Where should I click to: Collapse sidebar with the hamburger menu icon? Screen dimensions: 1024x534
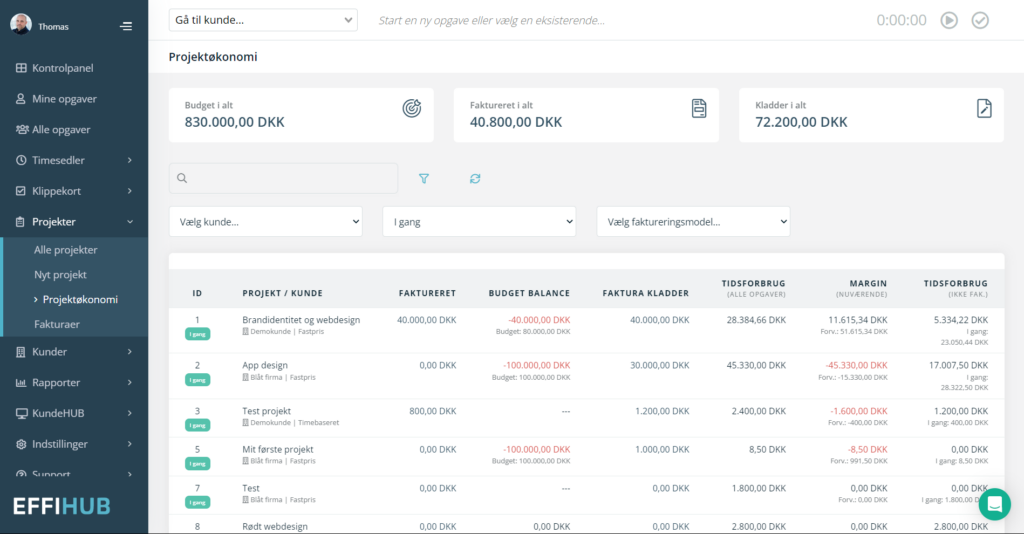coord(125,26)
